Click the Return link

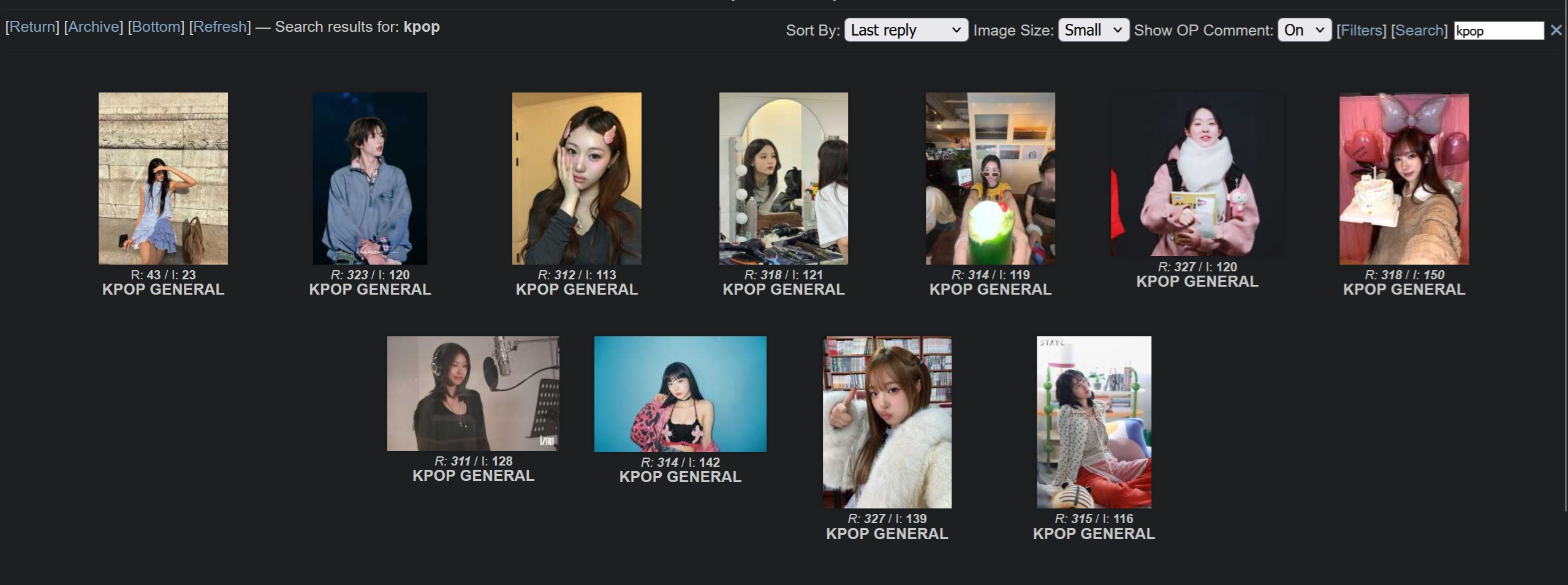[32, 27]
